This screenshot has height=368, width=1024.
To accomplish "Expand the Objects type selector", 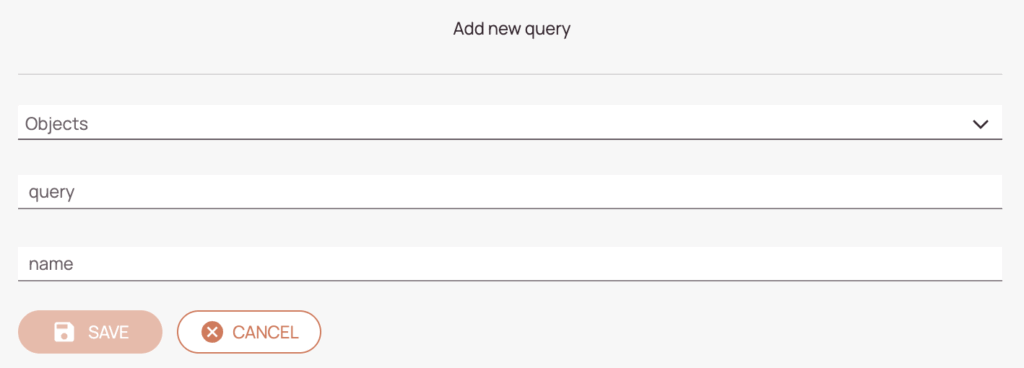I will pyautogui.click(x=510, y=123).
